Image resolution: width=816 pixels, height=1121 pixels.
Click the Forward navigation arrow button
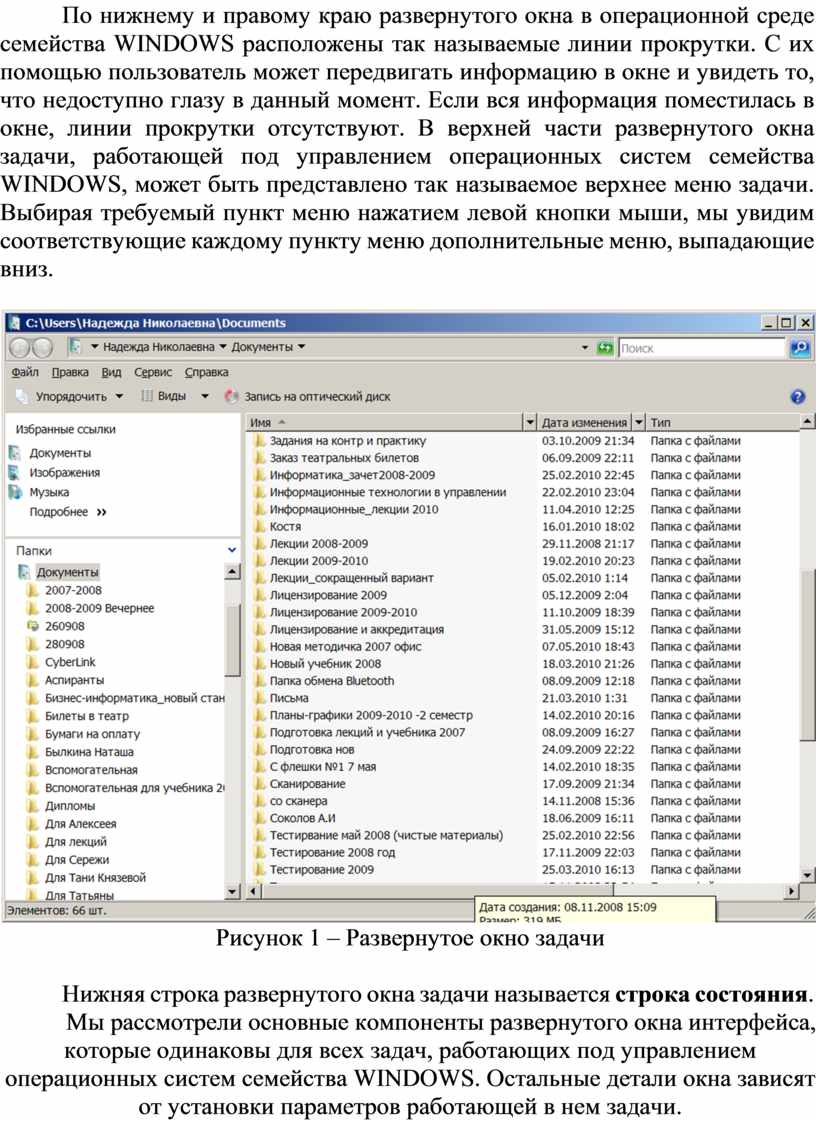43,347
